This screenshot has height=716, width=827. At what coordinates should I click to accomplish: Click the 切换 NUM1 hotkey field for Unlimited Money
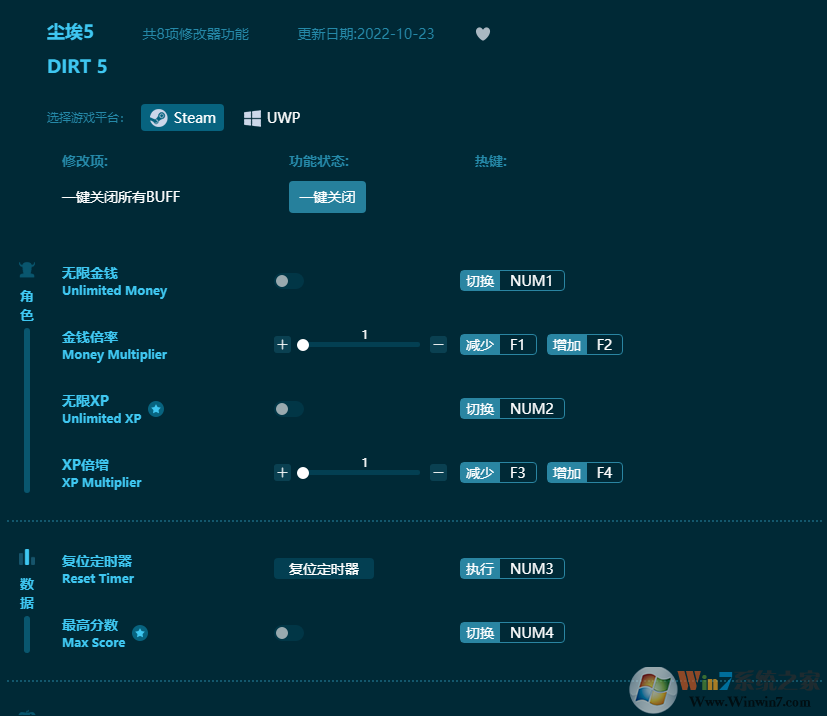[512, 280]
